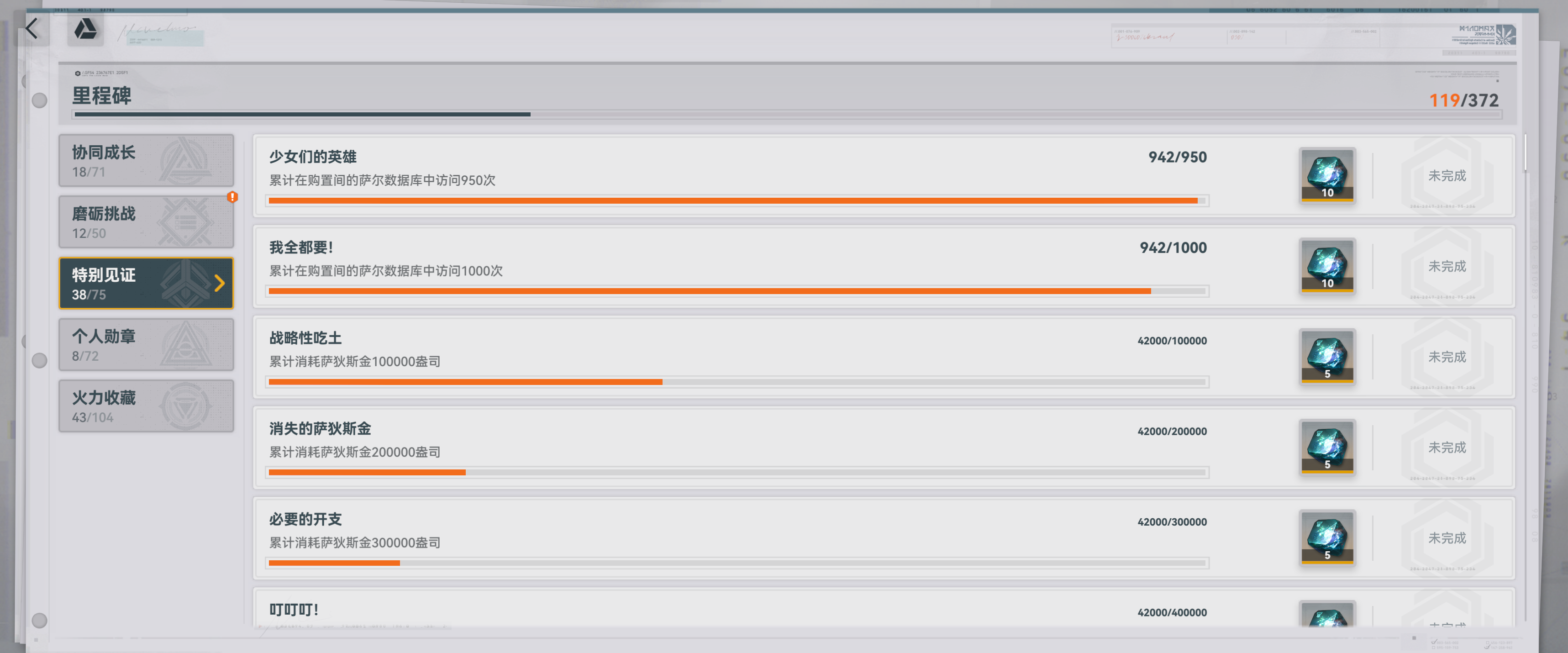Switch to the 磨砺挑战 tab
This screenshot has height=653, width=1568.
tap(146, 221)
